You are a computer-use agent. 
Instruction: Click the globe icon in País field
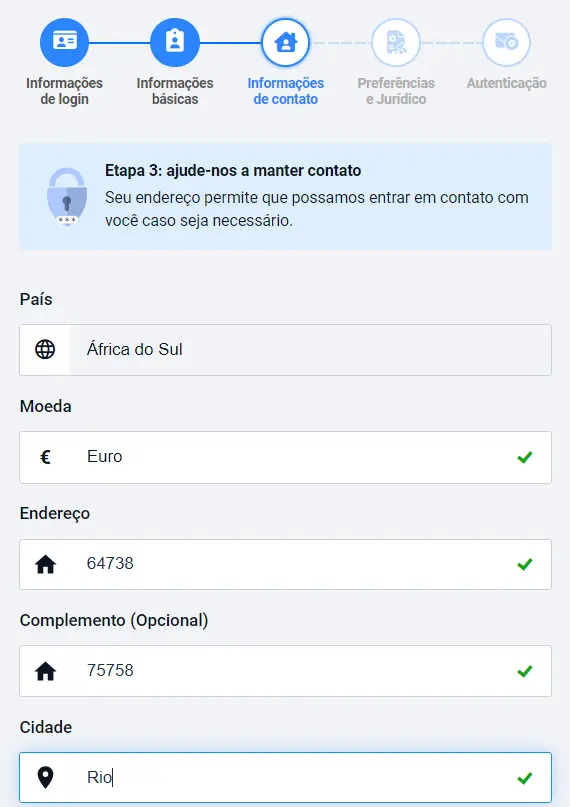[x=45, y=349]
